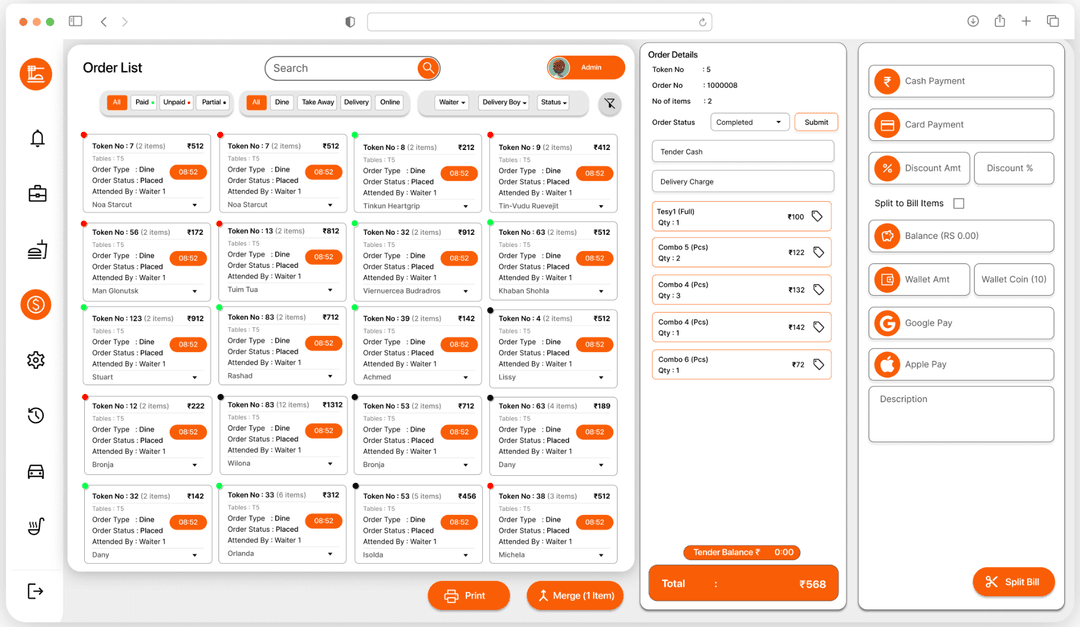Click the clear filter funnel icon
The height and width of the screenshot is (627, 1080).
point(609,103)
